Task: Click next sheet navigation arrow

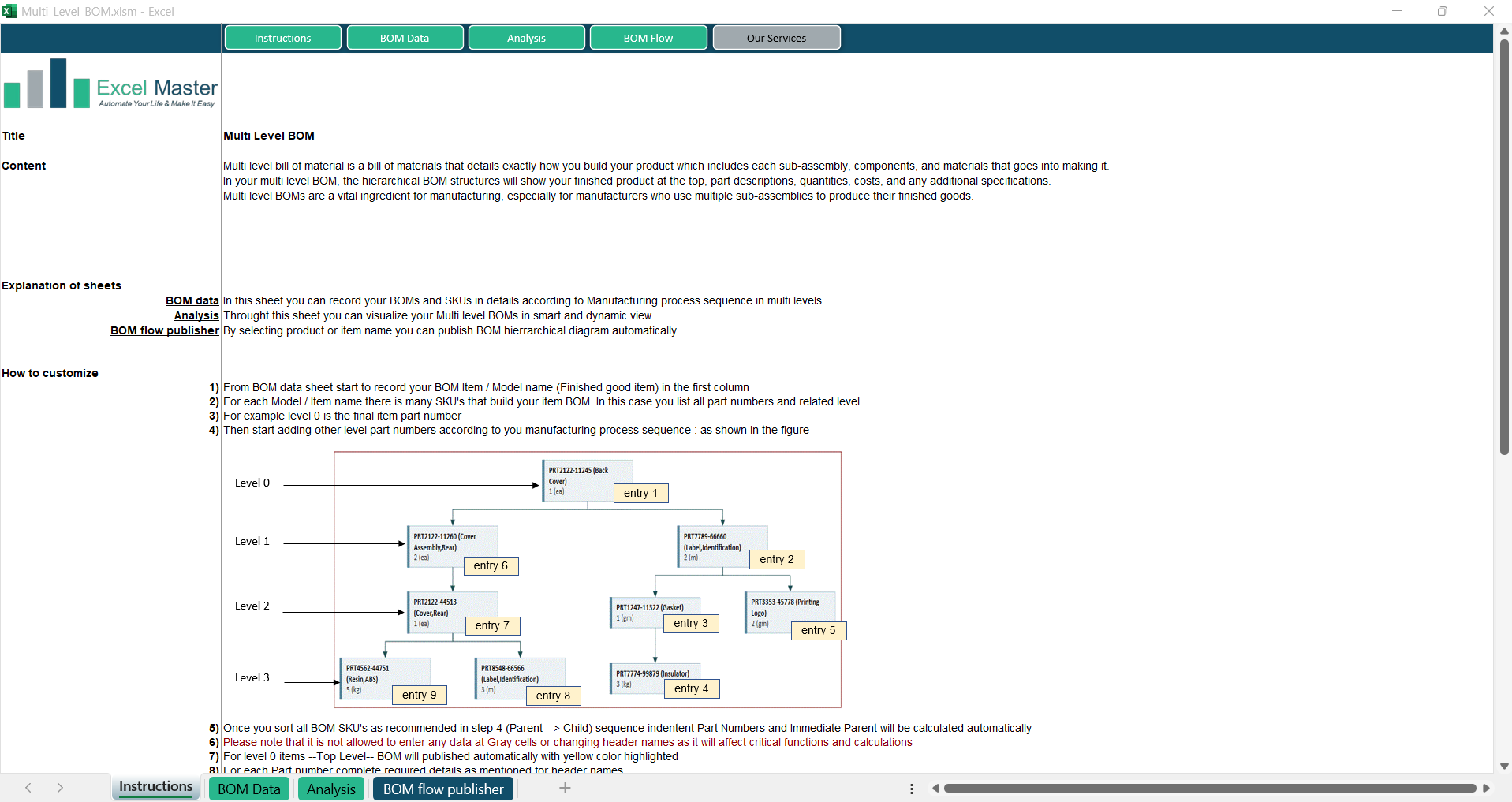Action: (60, 788)
